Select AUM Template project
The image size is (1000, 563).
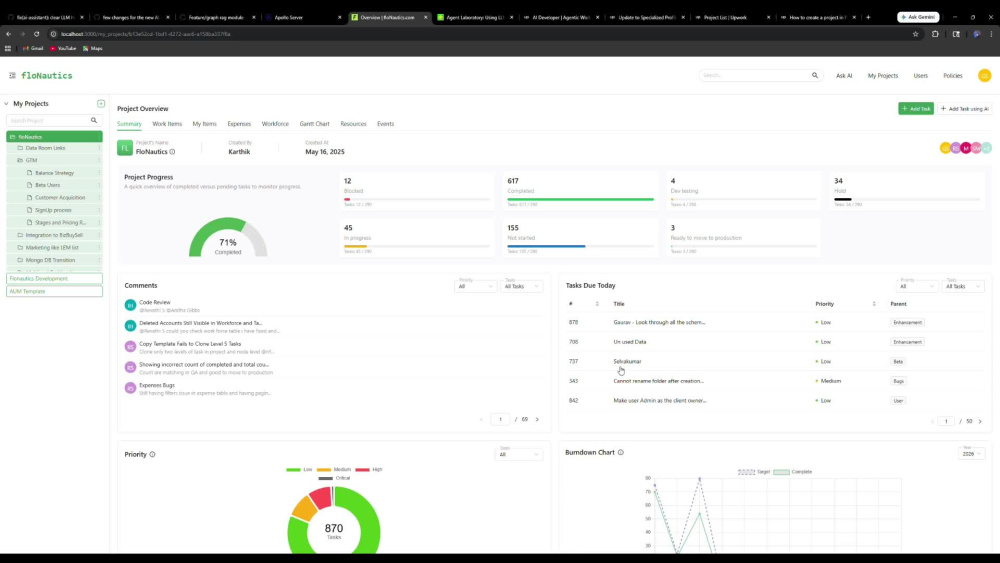pyautogui.click(x=54, y=291)
